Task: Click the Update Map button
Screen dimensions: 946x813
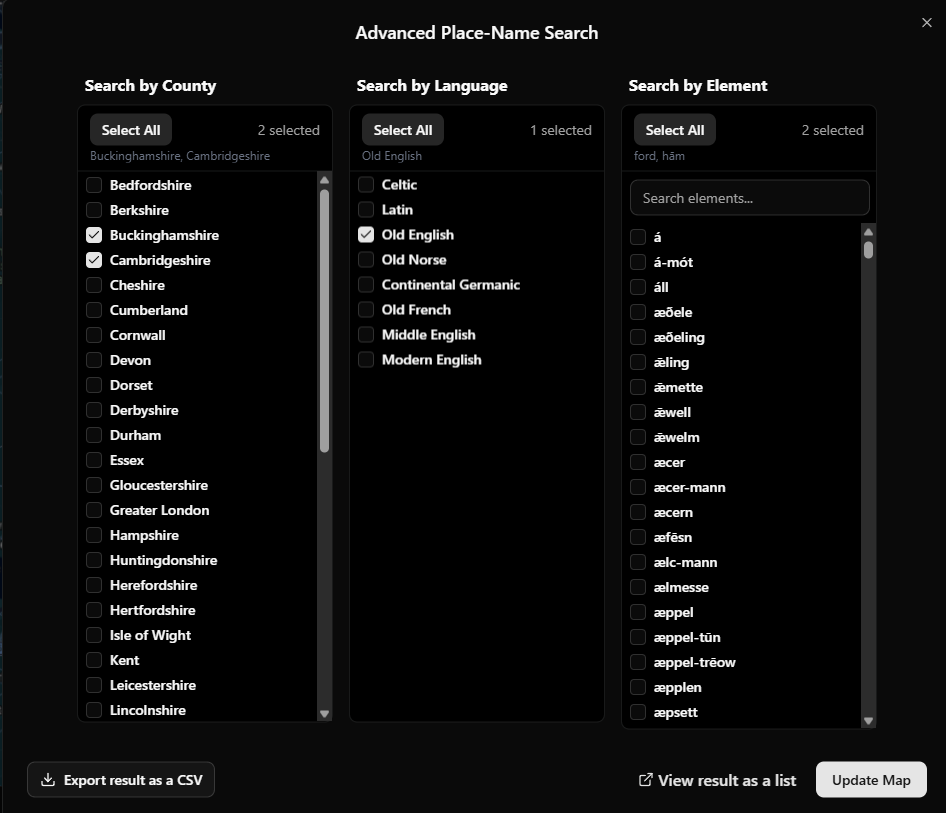Action: [x=870, y=780]
